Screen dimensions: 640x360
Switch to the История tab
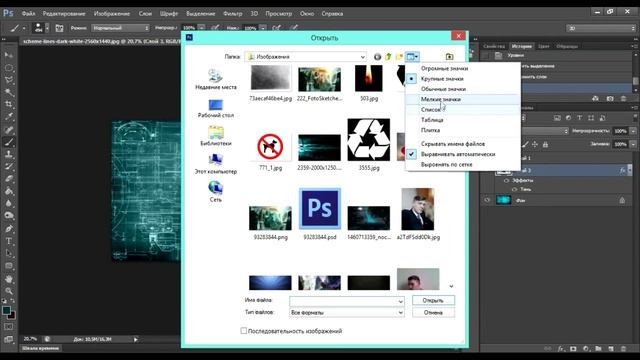521,46
